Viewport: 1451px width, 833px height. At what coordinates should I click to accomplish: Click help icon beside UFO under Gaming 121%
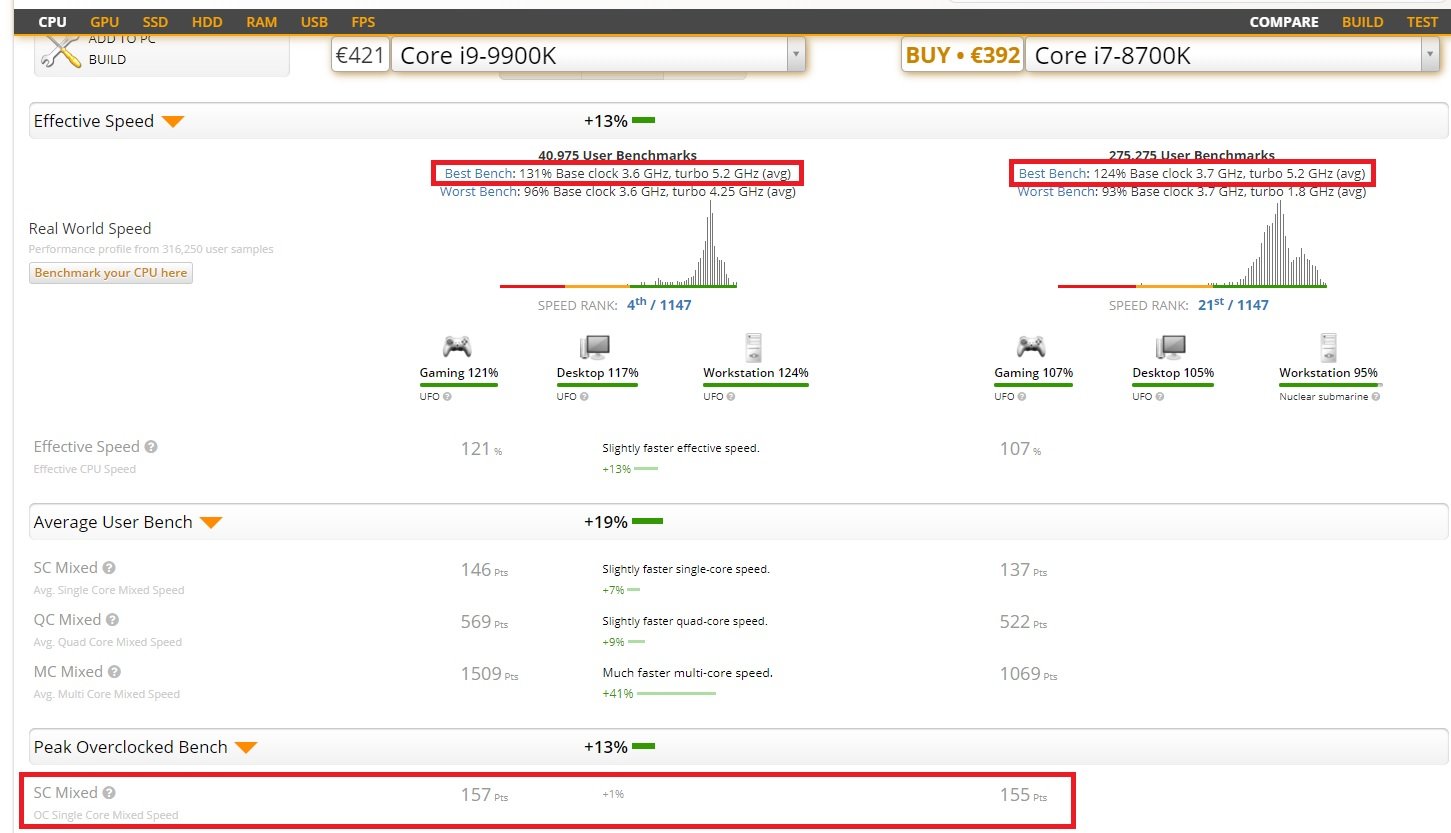click(447, 397)
